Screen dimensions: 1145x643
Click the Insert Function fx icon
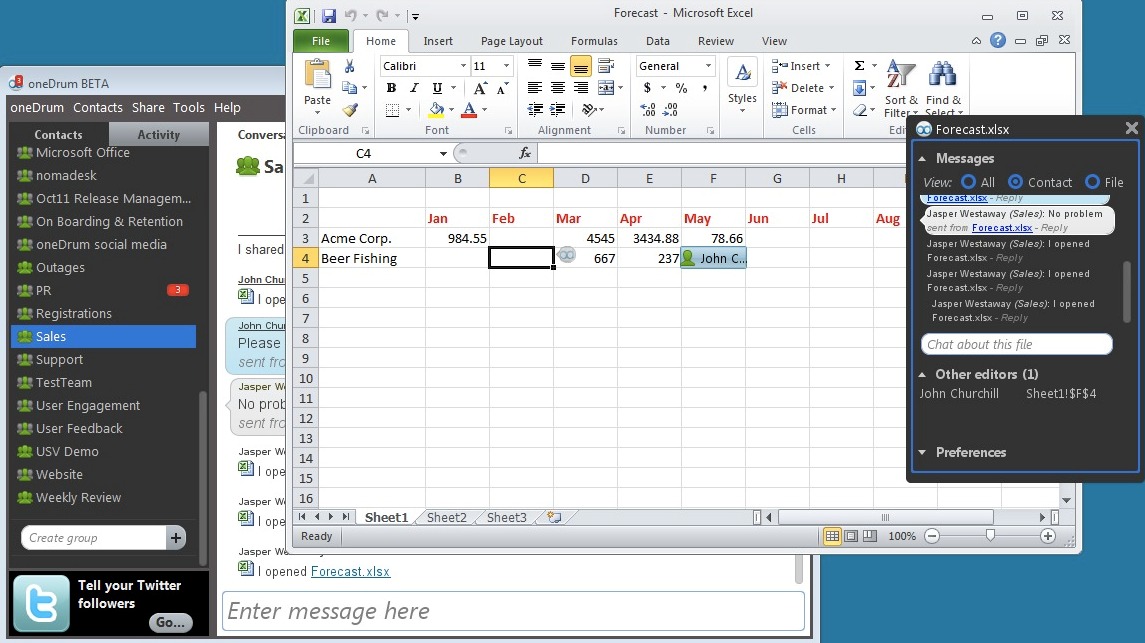click(524, 153)
